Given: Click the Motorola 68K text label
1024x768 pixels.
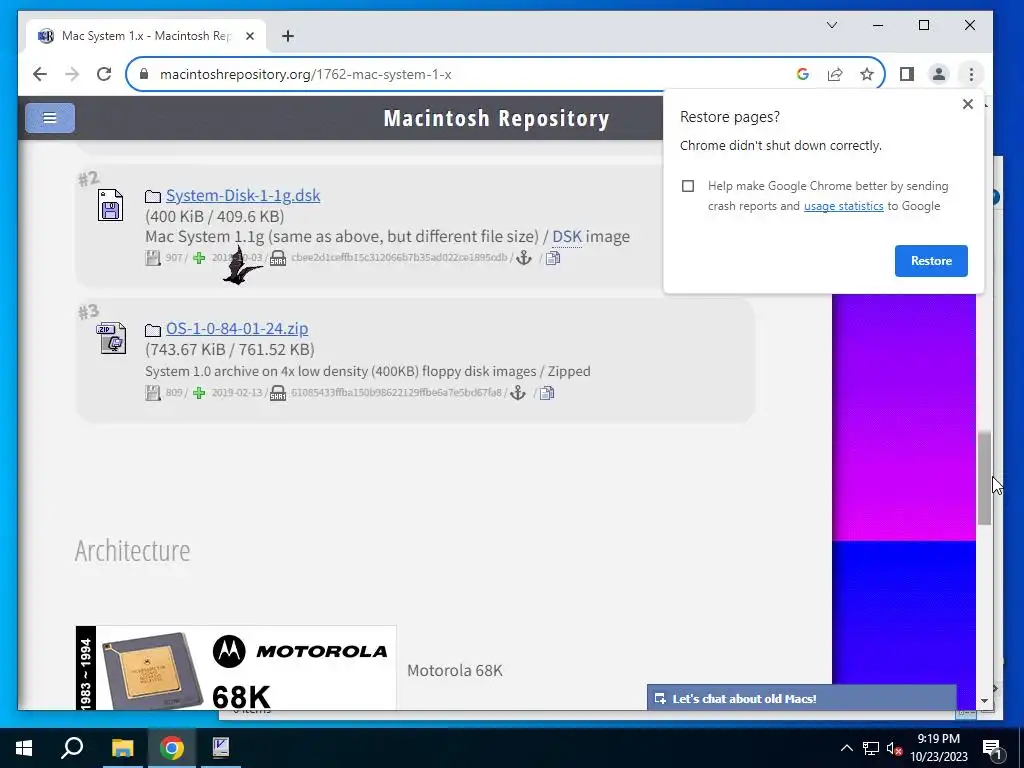Looking at the screenshot, I should click(455, 671).
